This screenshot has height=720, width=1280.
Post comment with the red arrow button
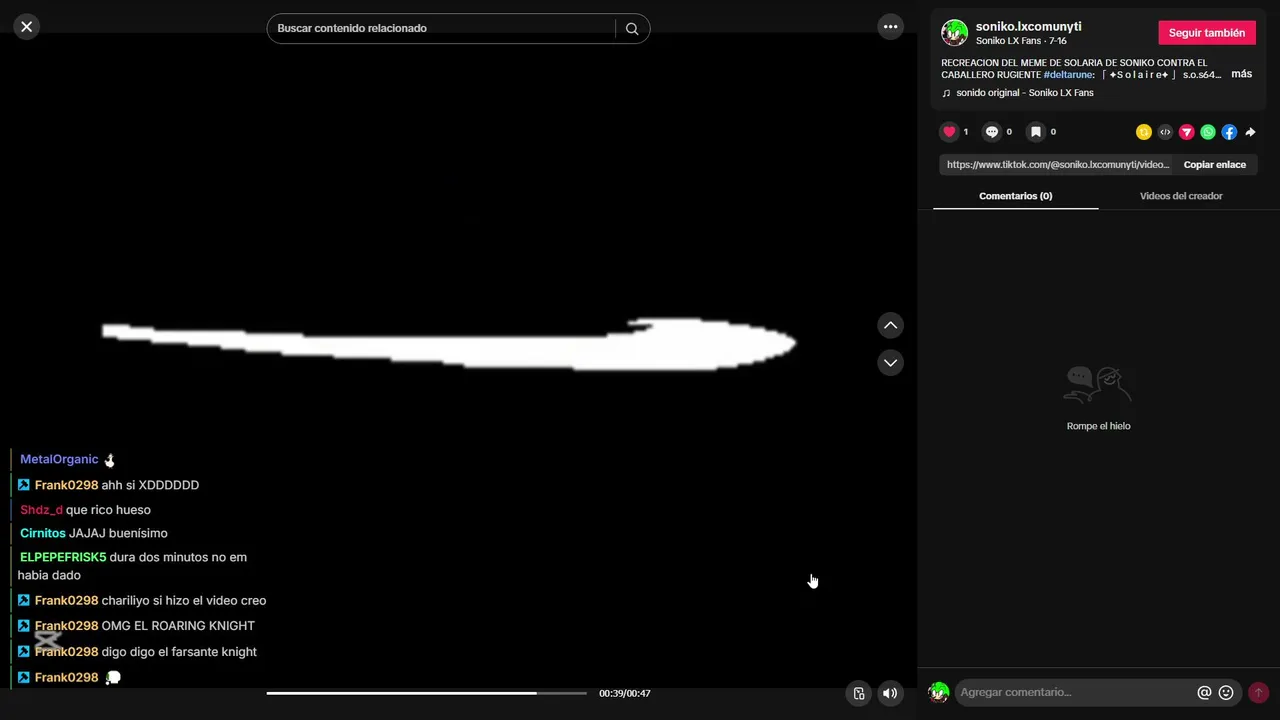tap(1258, 692)
